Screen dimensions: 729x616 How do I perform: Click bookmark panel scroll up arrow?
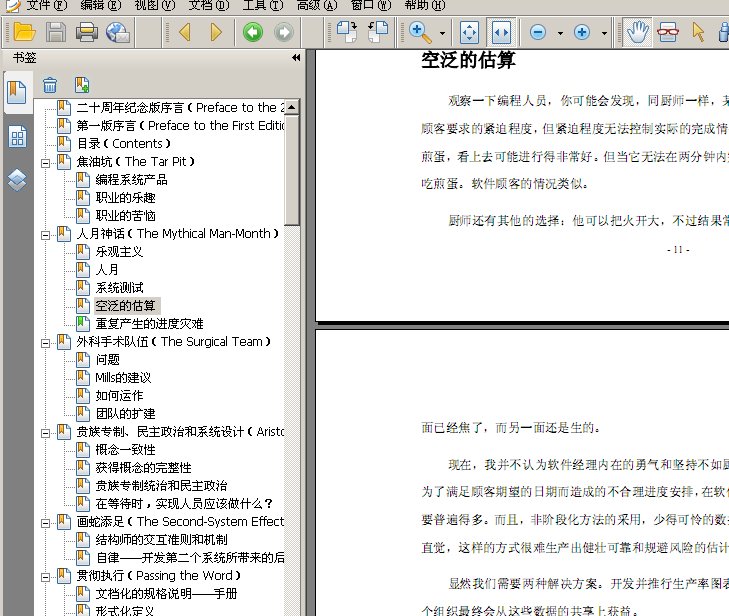tap(292, 108)
